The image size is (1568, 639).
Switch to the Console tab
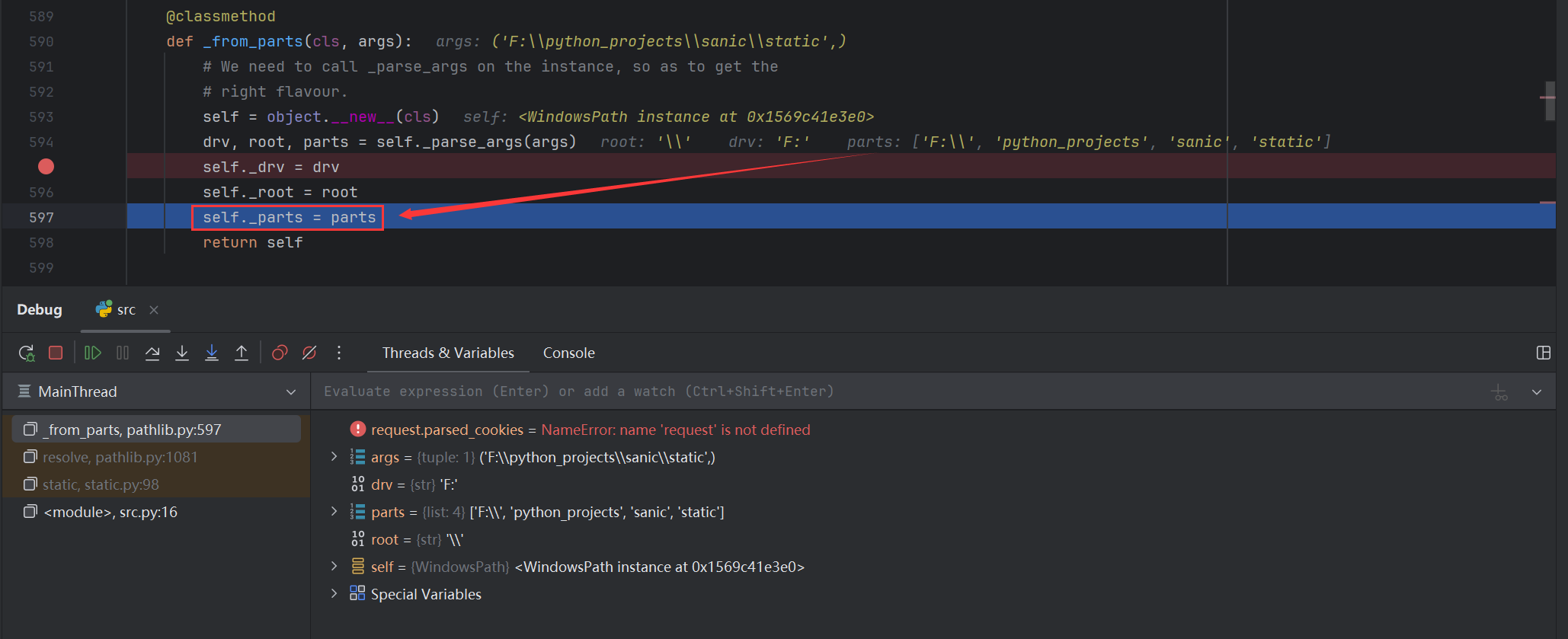(569, 353)
